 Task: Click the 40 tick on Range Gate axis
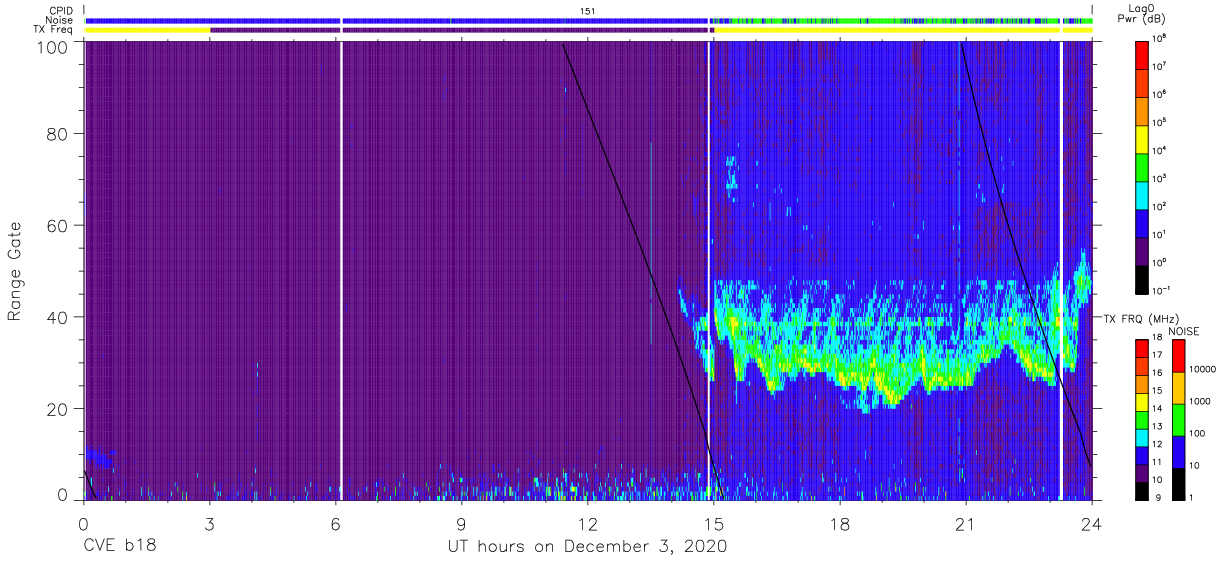(x=58, y=317)
